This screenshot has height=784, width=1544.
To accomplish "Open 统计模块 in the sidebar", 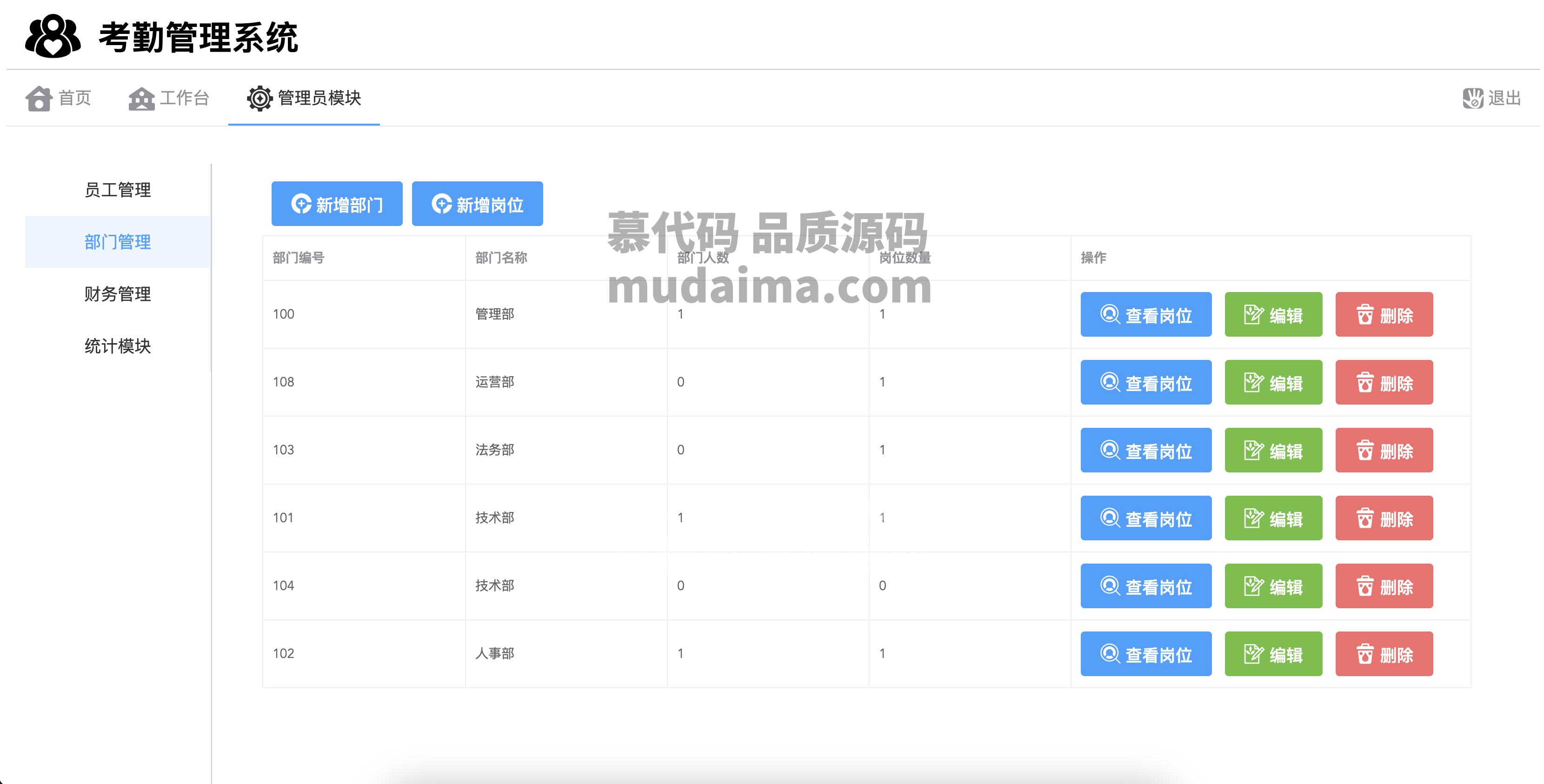I will click(118, 346).
